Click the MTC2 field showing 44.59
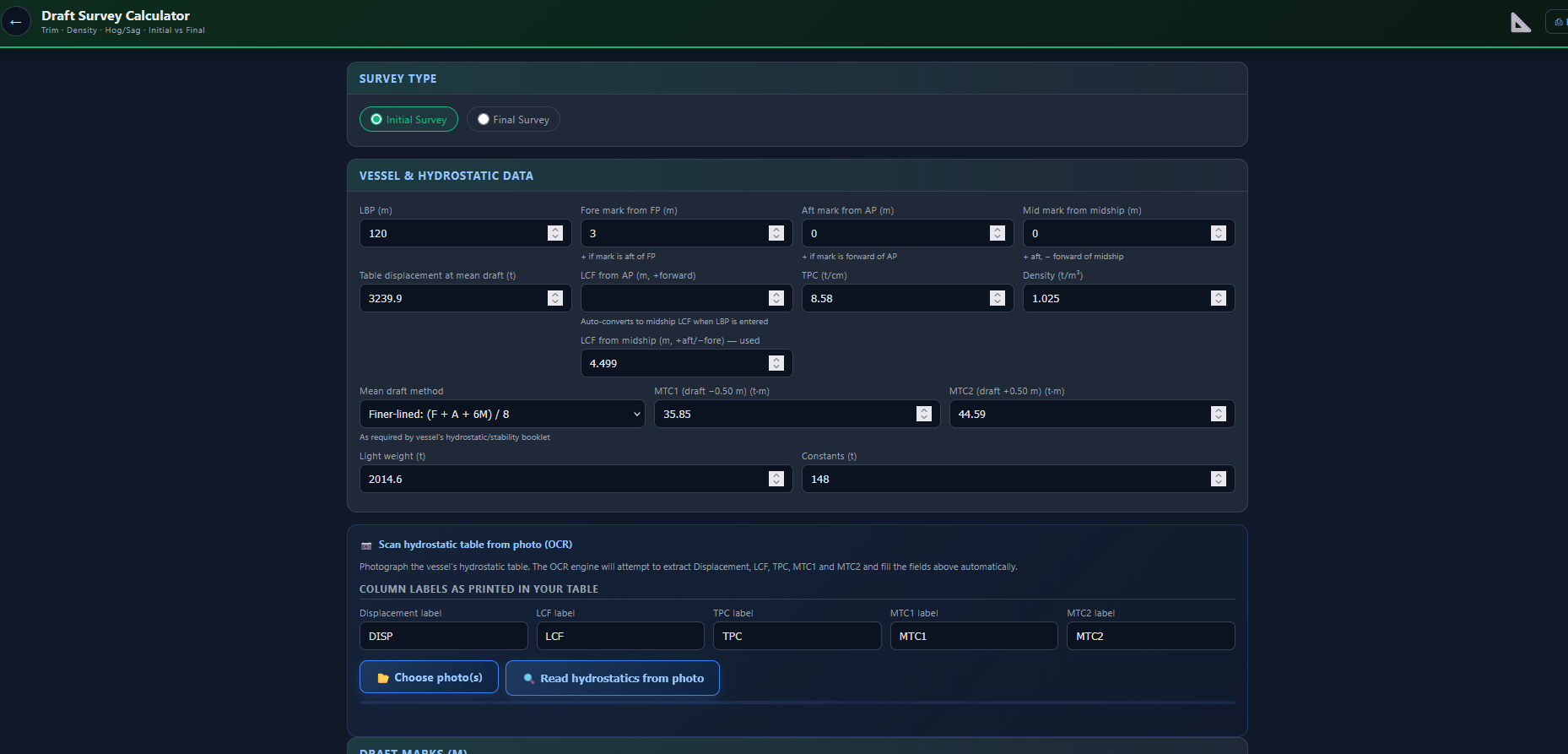The image size is (1568, 754). point(1091,414)
